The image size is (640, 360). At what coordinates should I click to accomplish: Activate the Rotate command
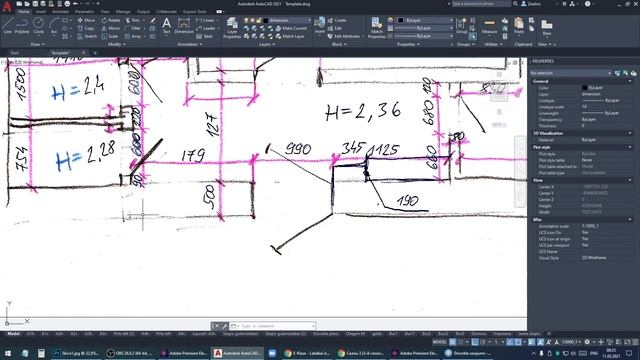pos(111,20)
